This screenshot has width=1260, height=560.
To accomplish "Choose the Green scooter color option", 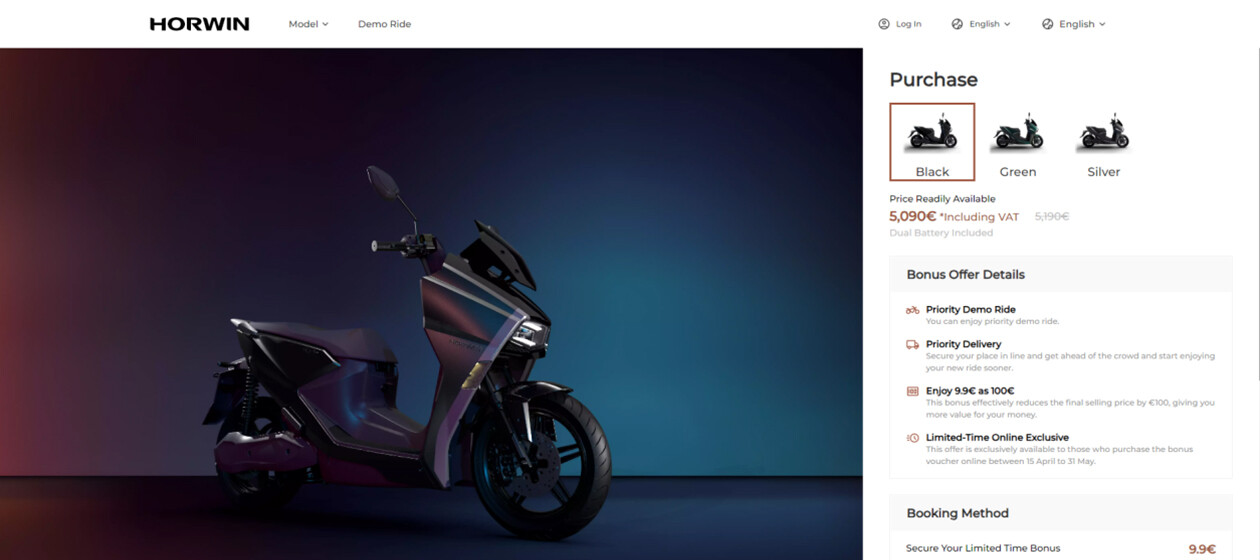I will tap(1018, 141).
